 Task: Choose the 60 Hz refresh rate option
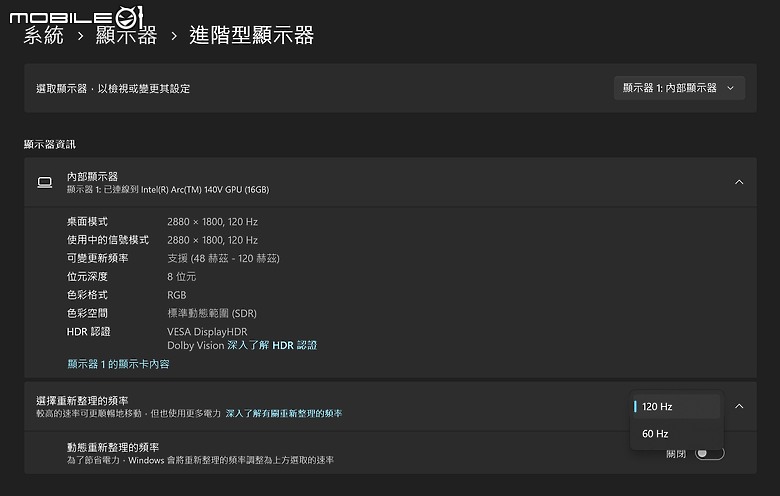[677, 433]
